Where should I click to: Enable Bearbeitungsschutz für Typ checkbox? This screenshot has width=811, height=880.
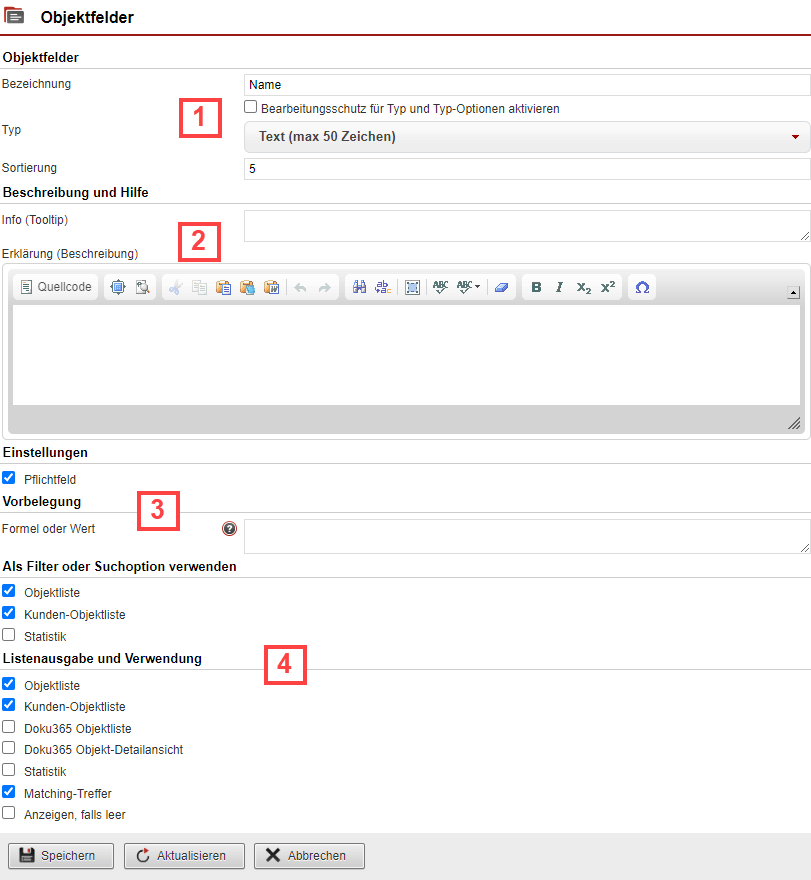(x=251, y=107)
